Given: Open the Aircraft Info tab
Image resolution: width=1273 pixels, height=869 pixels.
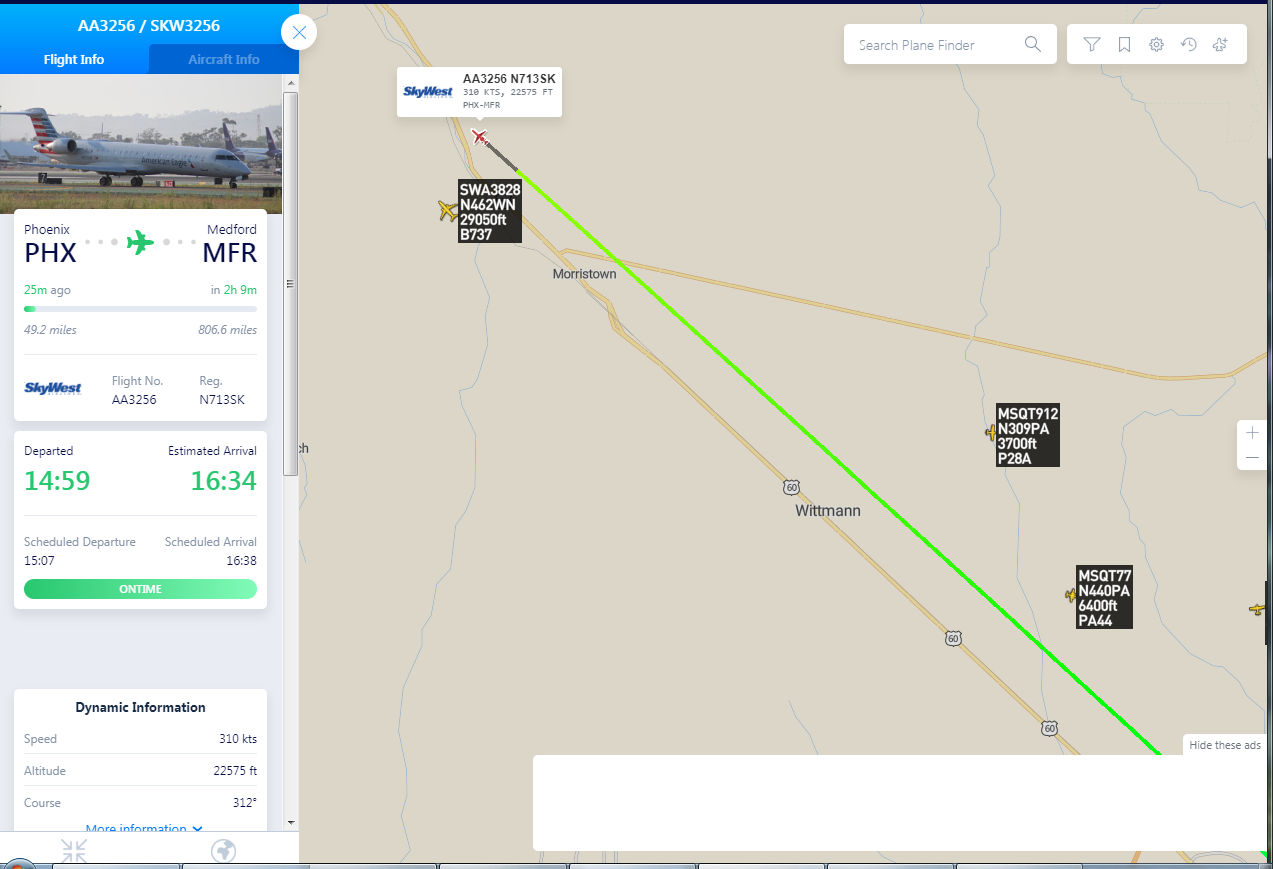Looking at the screenshot, I should tap(224, 59).
